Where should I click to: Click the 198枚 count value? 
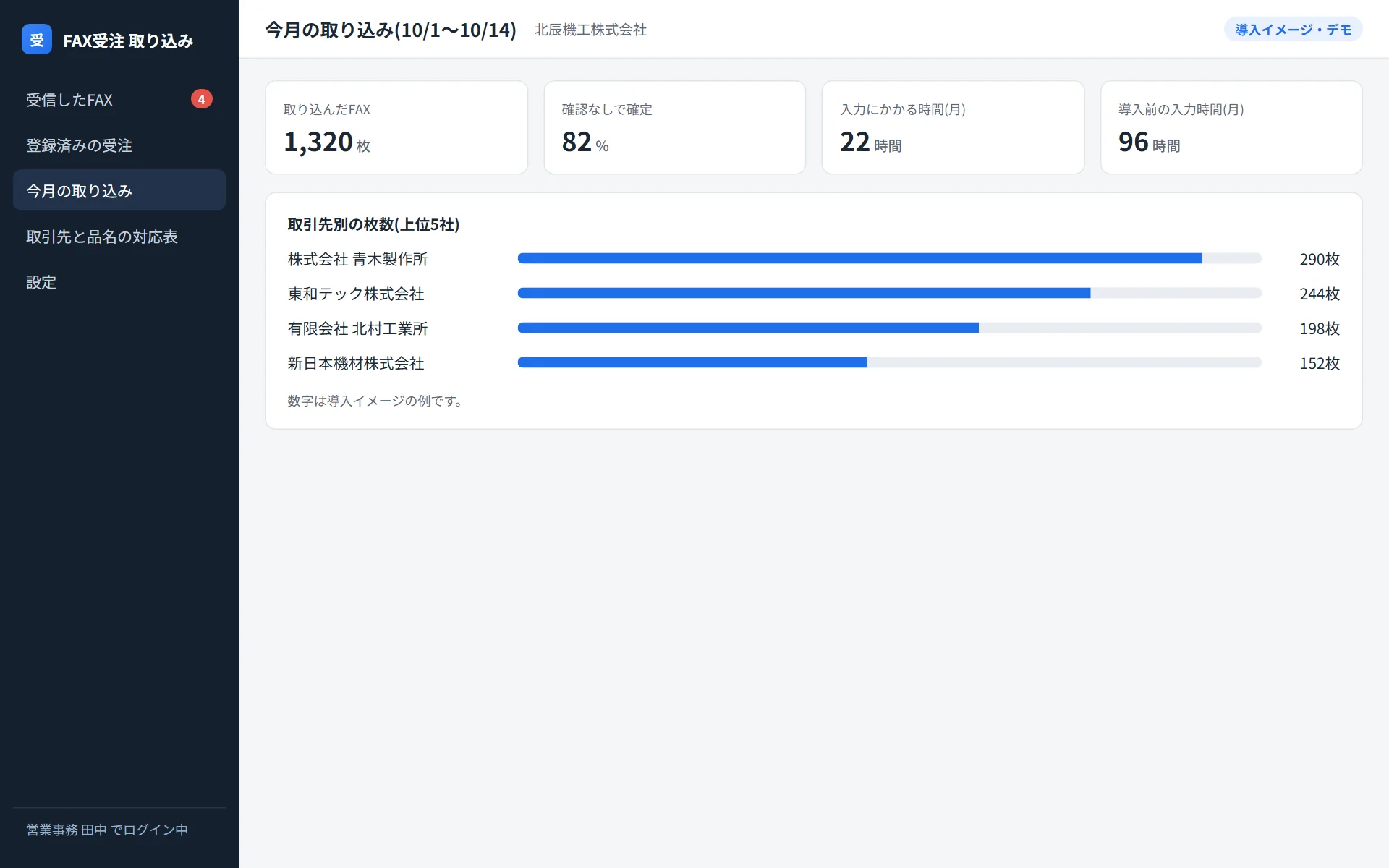click(x=1320, y=328)
